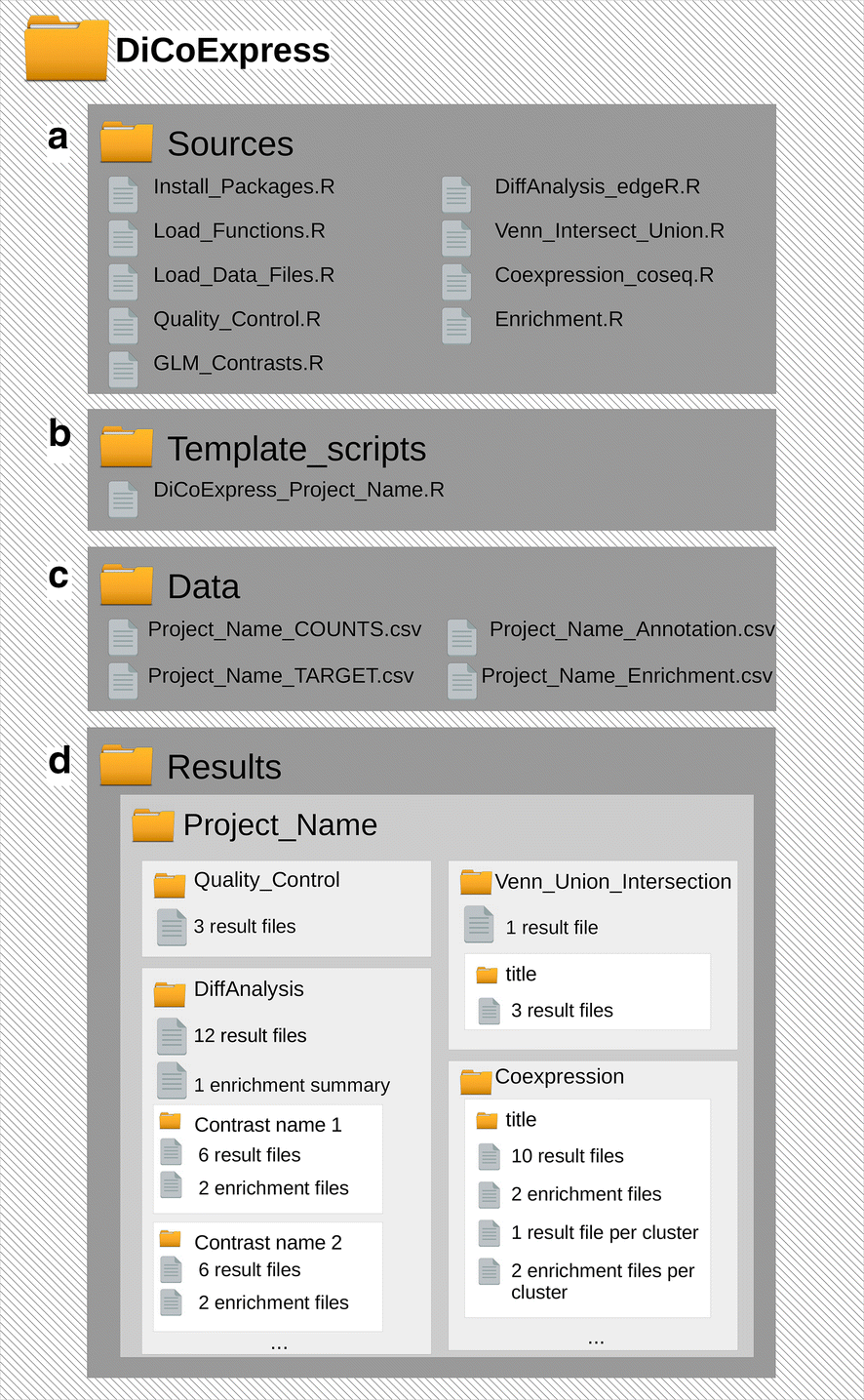Viewport: 864px width, 1400px height.
Task: Open the Project_Name folder icon
Action: pyautogui.click(x=153, y=825)
